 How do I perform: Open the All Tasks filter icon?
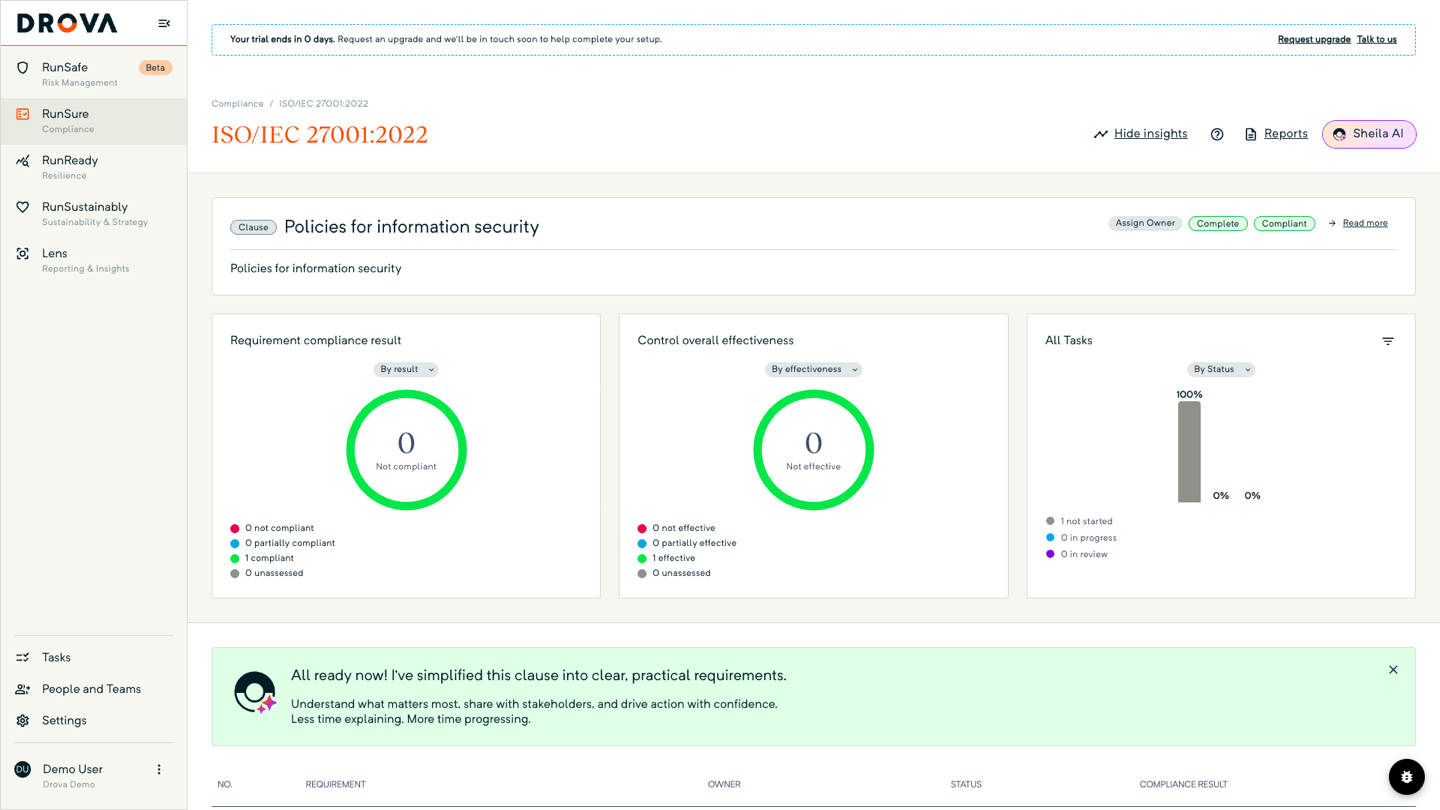tap(1388, 341)
